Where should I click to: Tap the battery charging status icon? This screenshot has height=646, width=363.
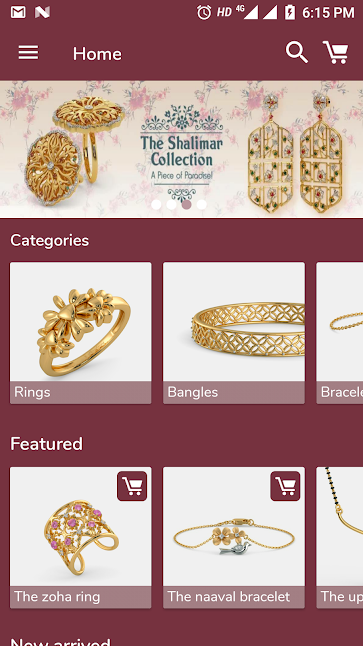[x=290, y=12]
